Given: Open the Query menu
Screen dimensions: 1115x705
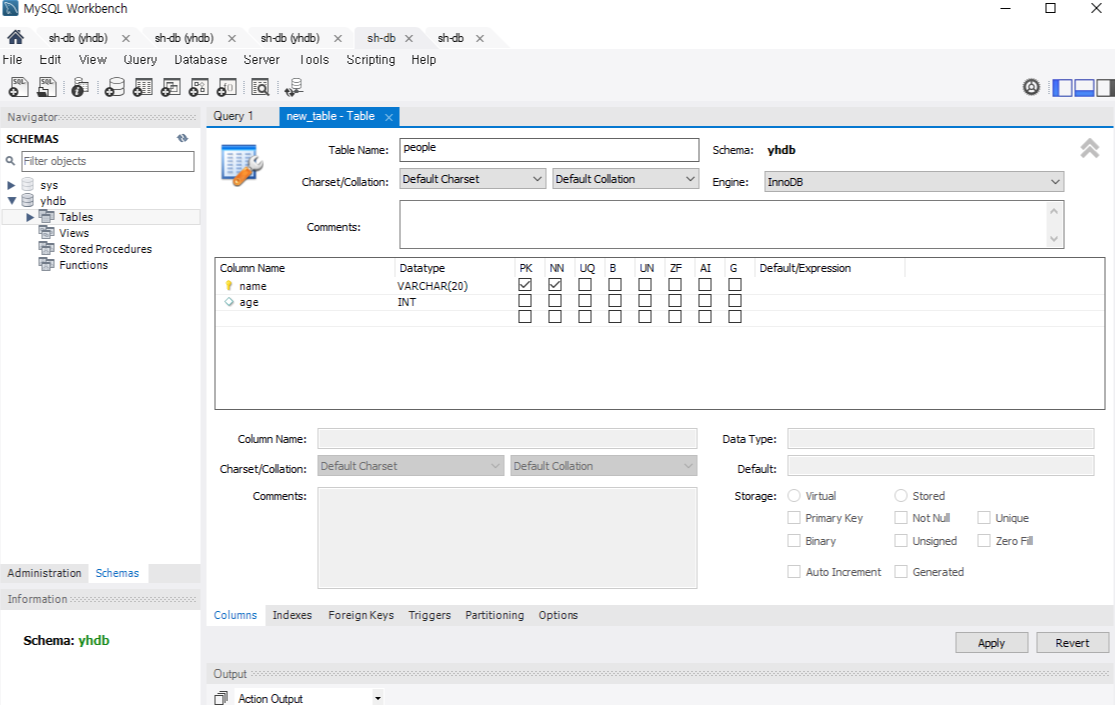Looking at the screenshot, I should (x=140, y=60).
